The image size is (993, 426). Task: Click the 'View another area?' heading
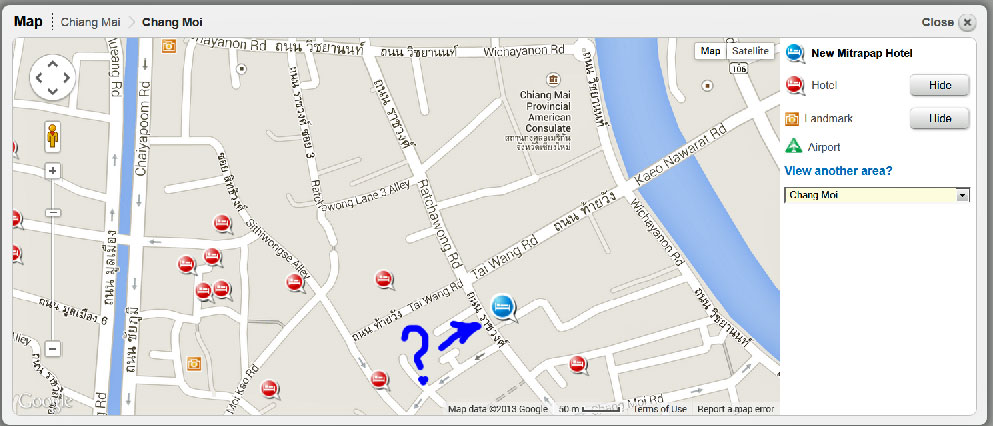838,171
